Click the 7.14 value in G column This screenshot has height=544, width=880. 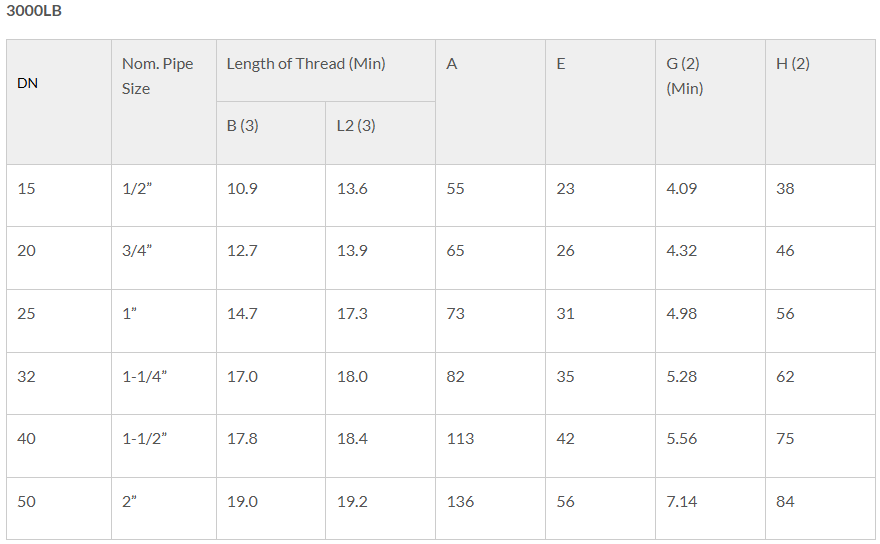[x=711, y=509]
